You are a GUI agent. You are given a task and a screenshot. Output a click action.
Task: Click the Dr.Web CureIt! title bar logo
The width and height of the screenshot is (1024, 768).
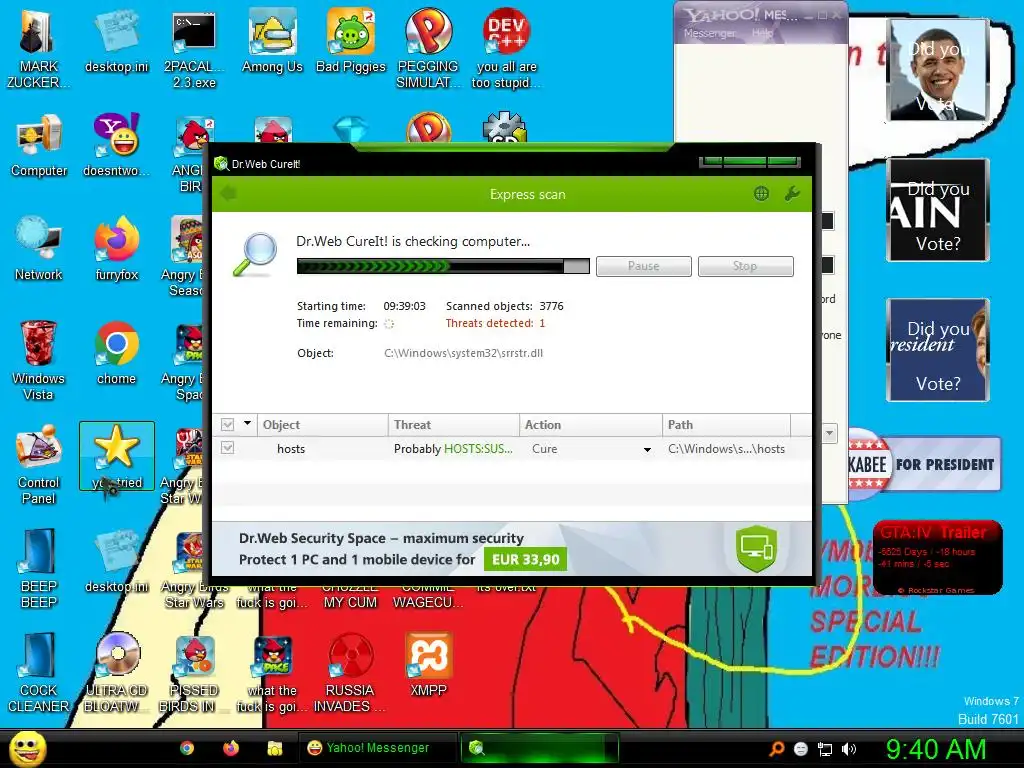(x=221, y=163)
